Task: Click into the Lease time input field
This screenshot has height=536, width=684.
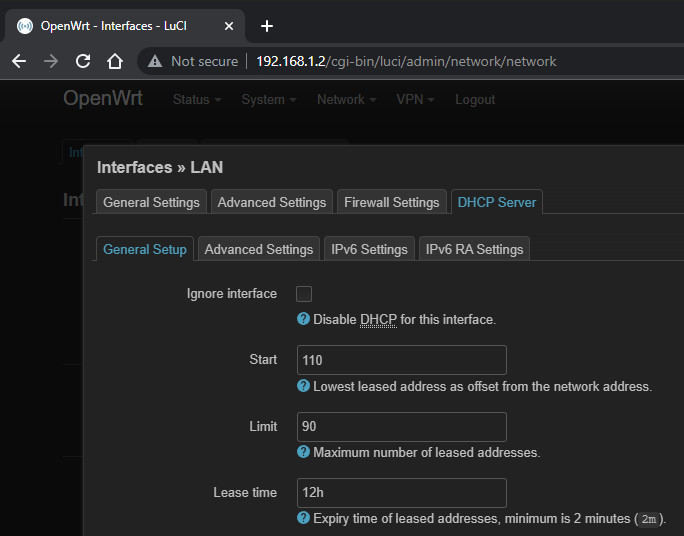Action: 402,493
